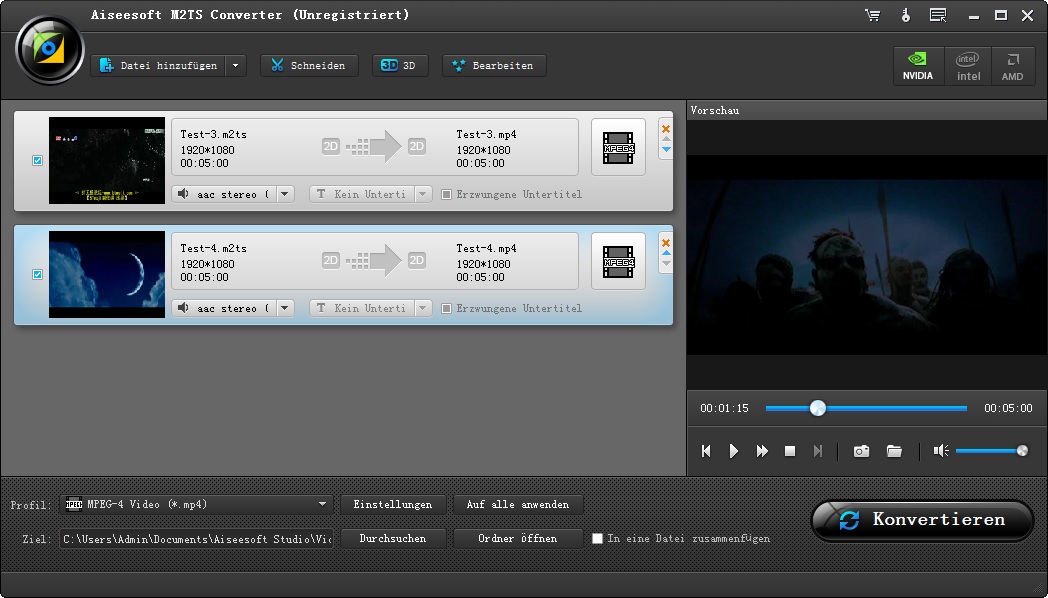
Task: Click the Durchsuchen button
Action: [x=393, y=539]
